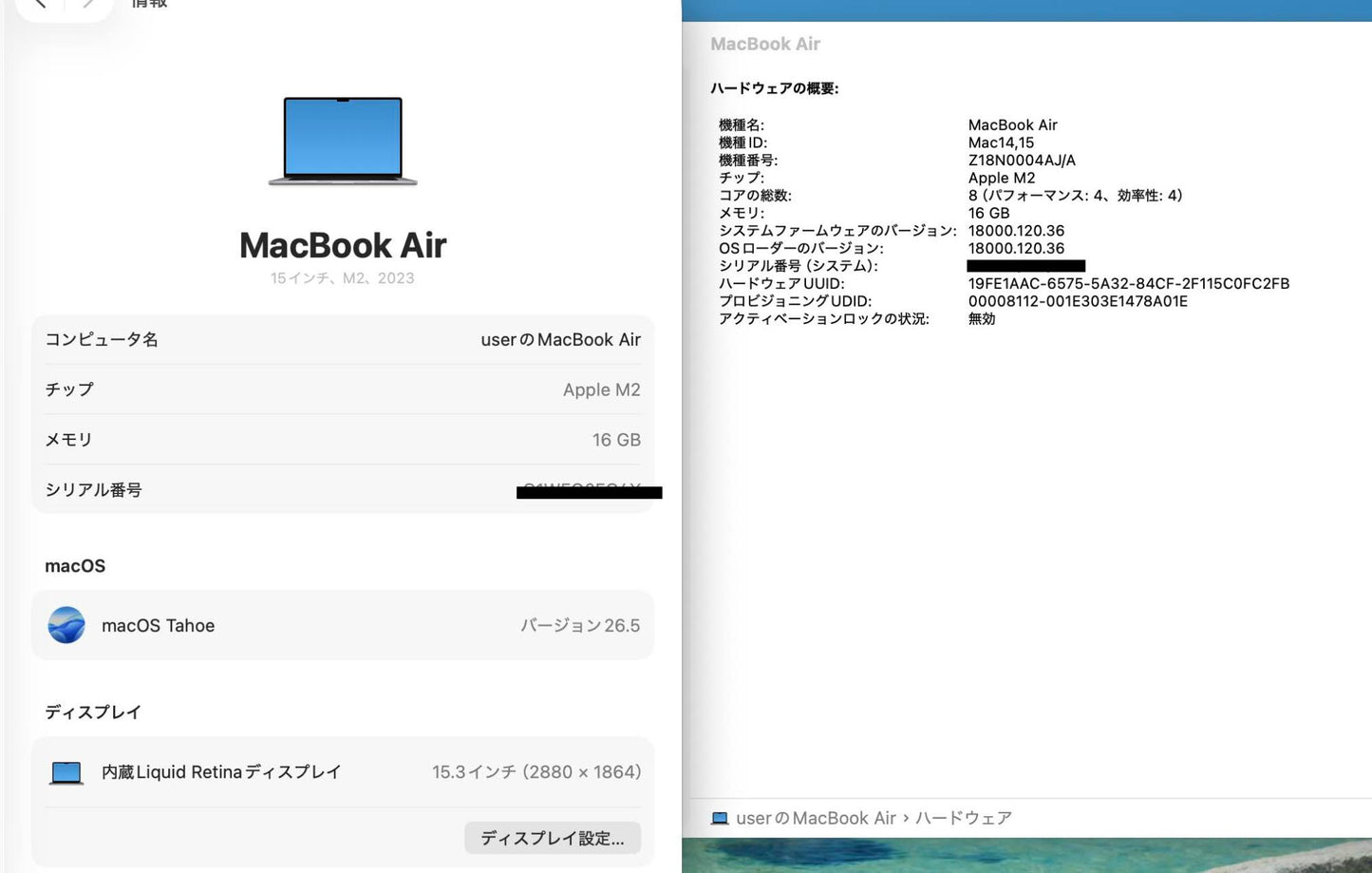Click the システムファームウェアのバージョン value 18000.120.36

coord(1016,231)
